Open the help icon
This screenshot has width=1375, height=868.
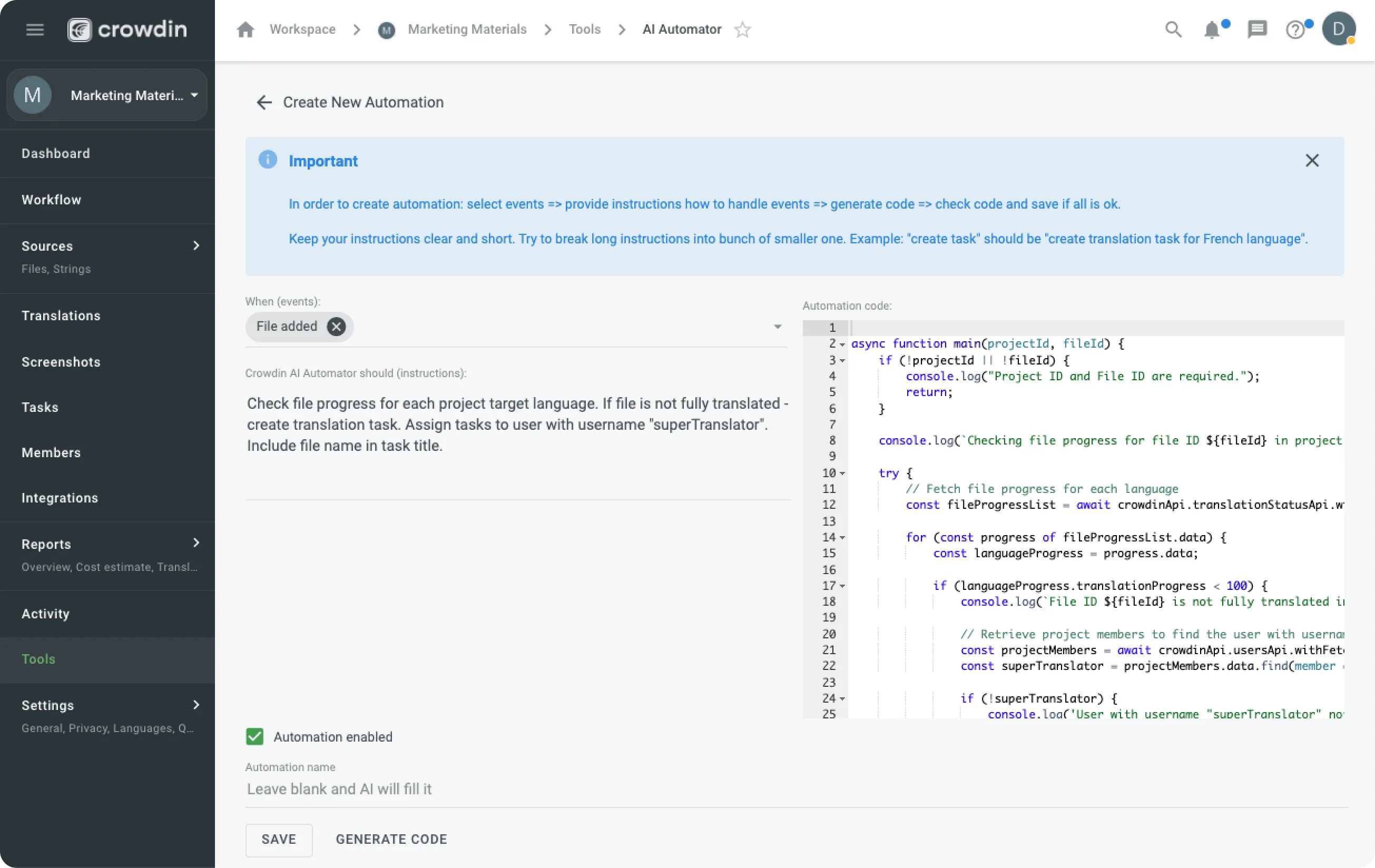click(x=1295, y=29)
